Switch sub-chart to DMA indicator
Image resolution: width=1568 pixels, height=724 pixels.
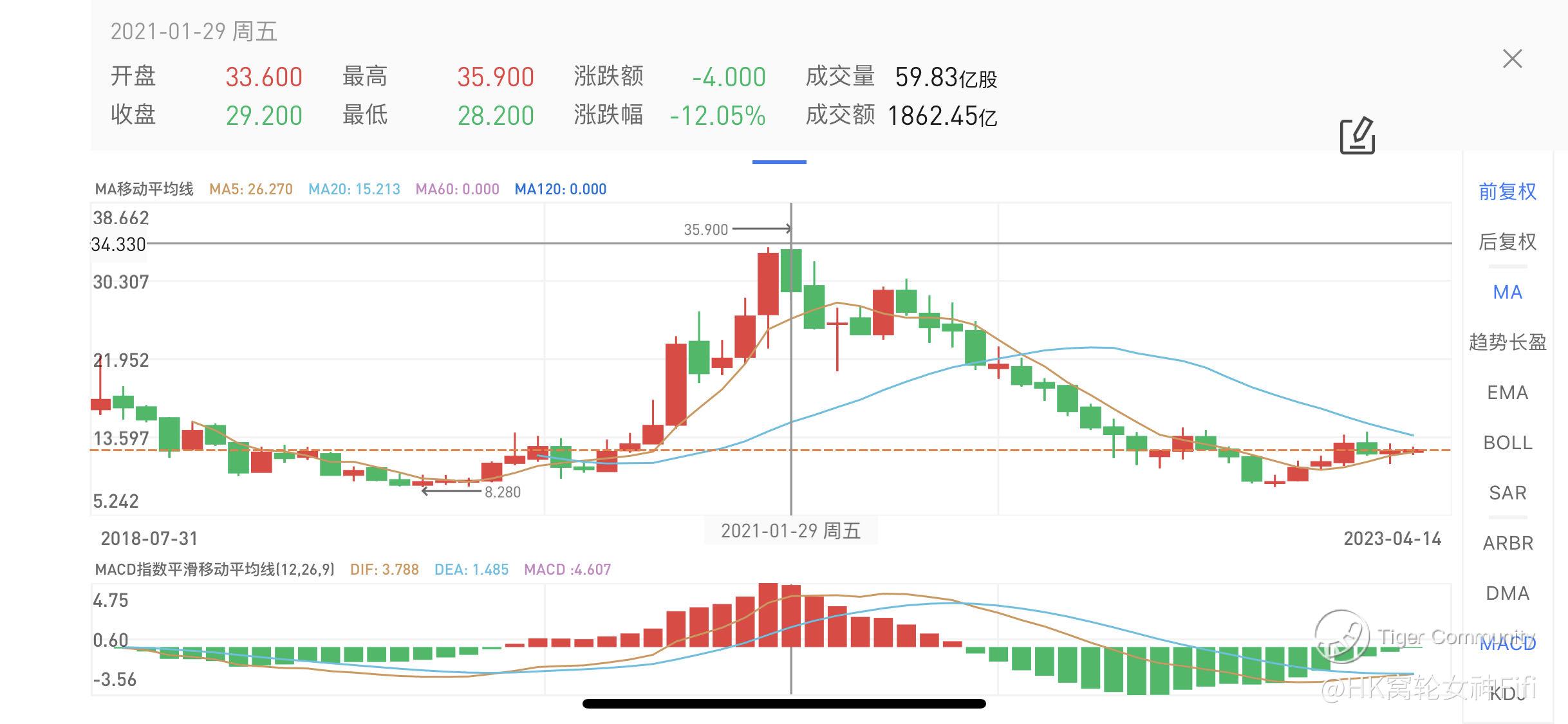pyautogui.click(x=1507, y=593)
